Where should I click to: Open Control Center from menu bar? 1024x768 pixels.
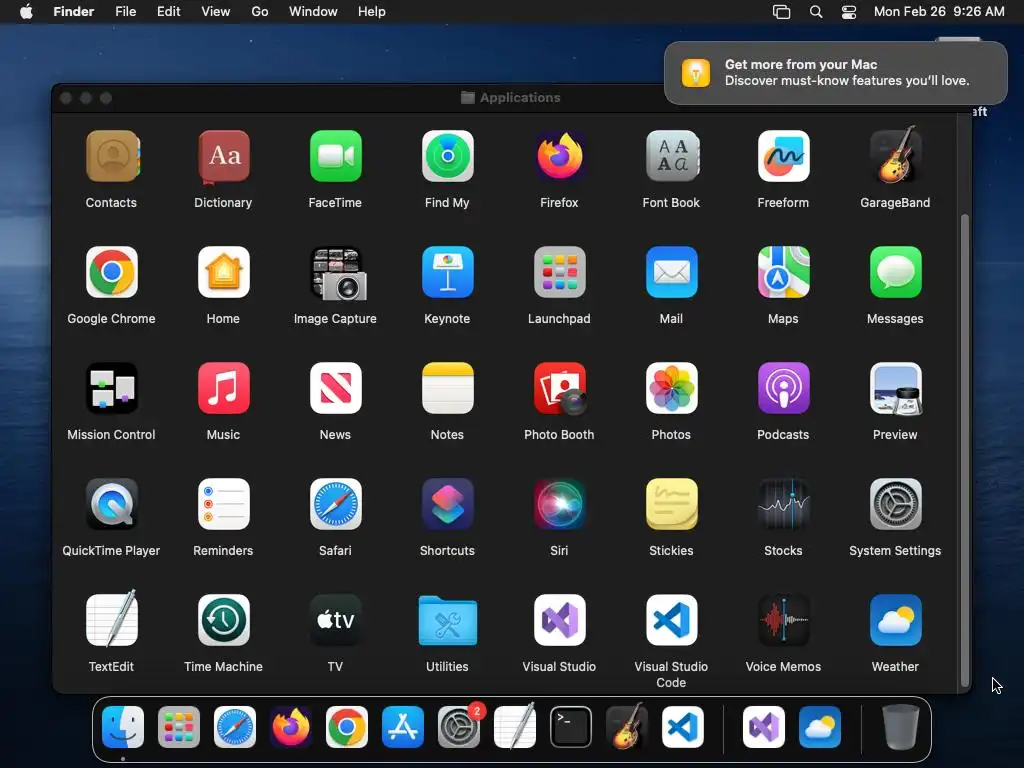point(848,12)
